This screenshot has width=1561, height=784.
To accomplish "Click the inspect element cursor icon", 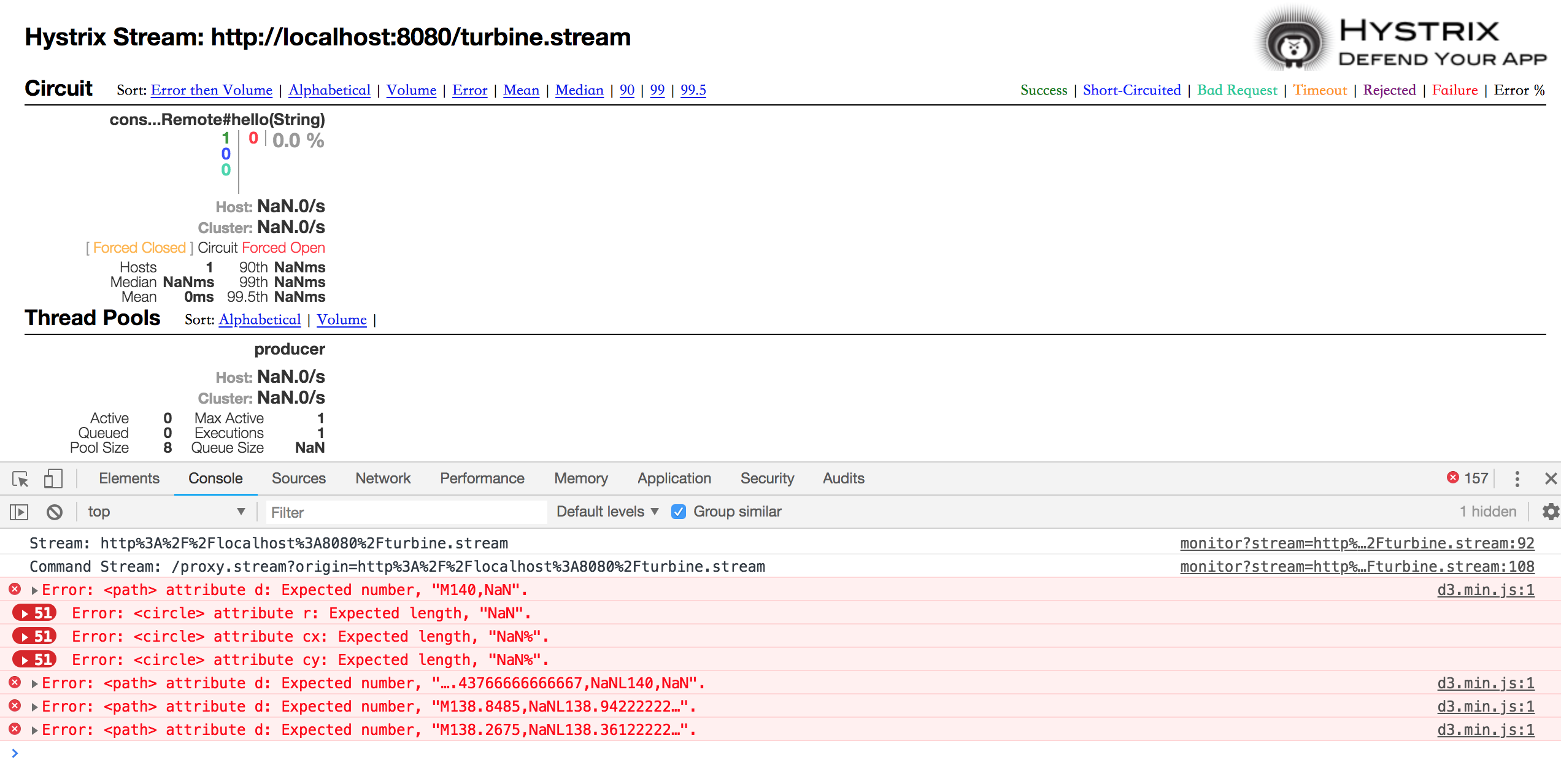I will point(20,479).
